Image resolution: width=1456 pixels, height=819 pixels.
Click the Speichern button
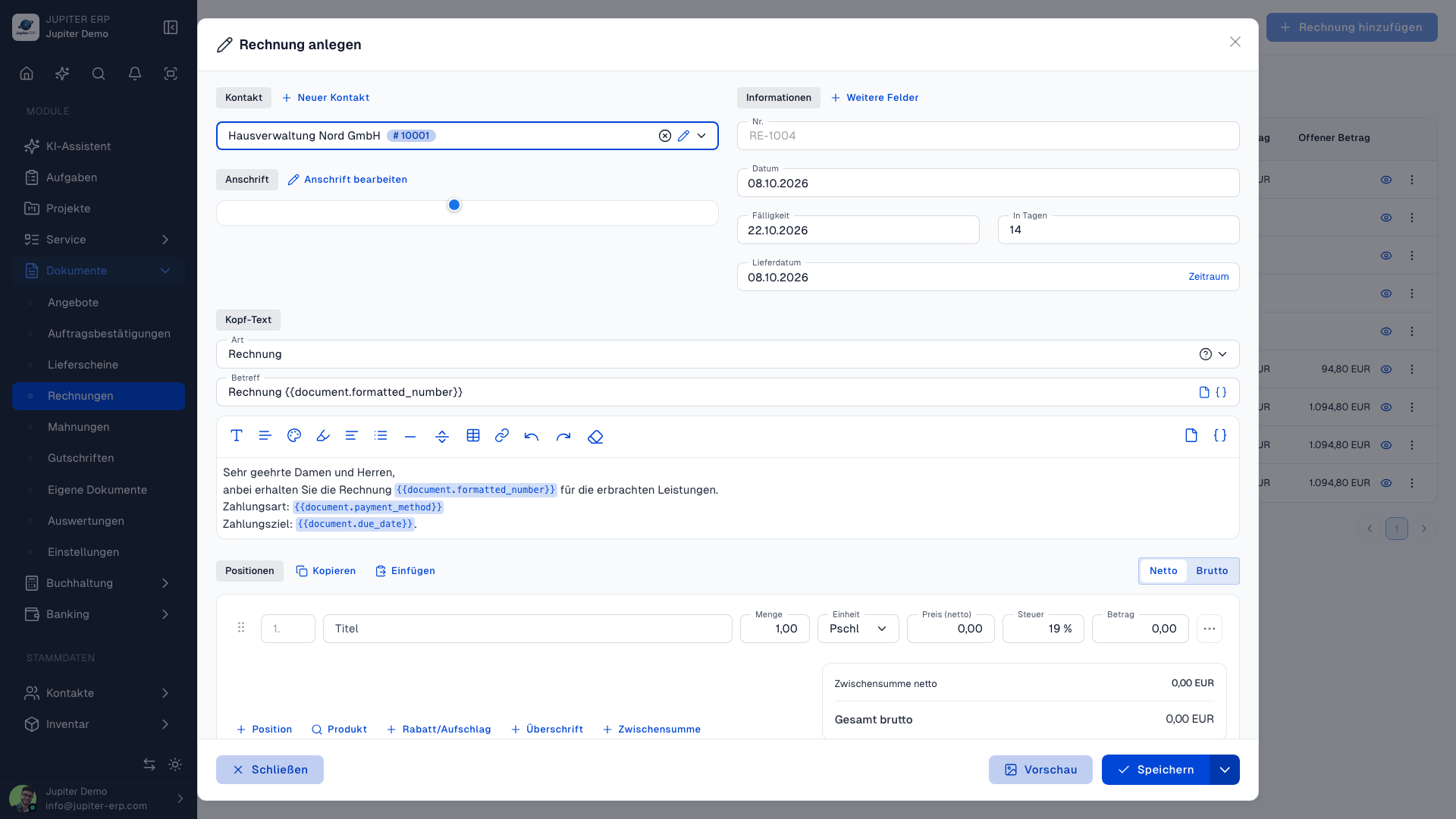[1155, 770]
